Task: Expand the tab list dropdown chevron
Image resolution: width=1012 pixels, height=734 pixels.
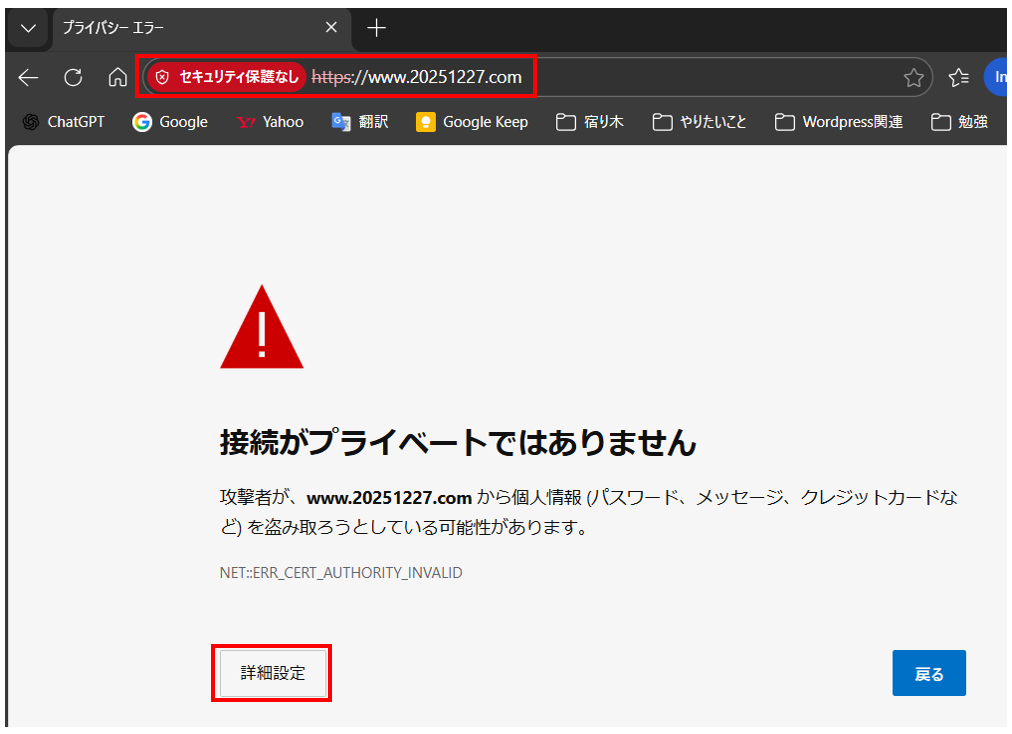Action: 27,27
